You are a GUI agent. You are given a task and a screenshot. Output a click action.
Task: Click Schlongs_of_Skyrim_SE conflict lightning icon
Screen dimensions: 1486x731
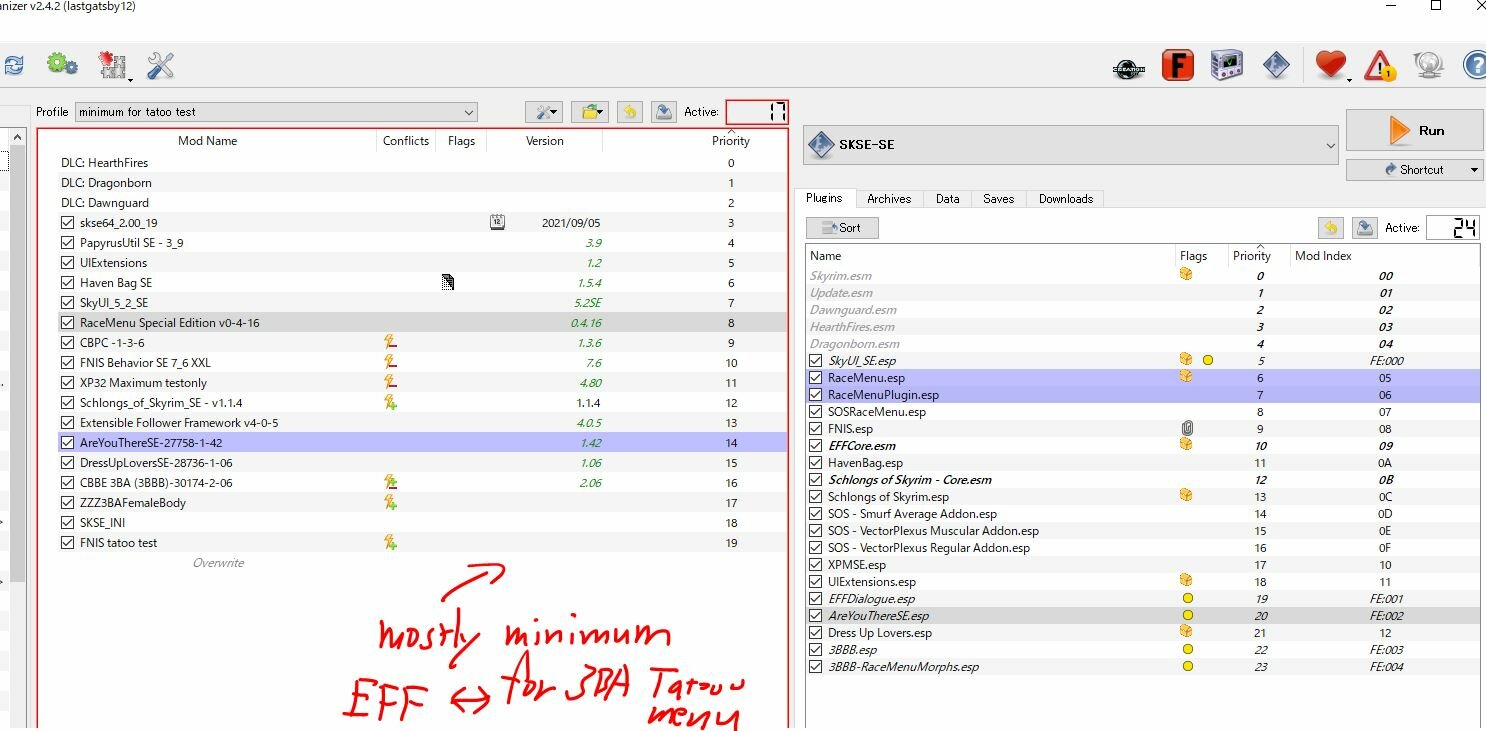point(391,403)
